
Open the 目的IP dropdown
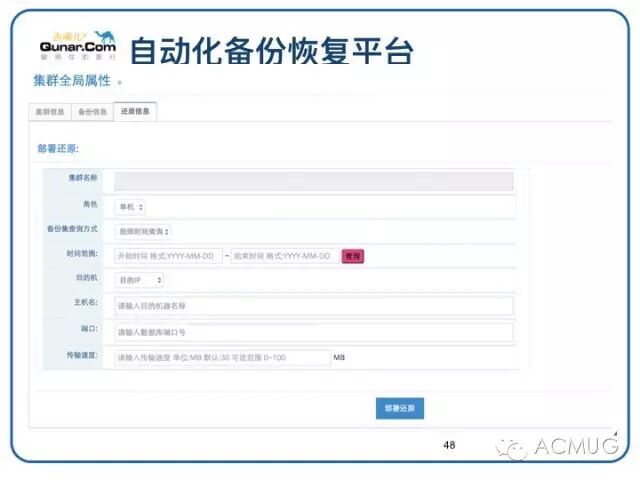[139, 280]
